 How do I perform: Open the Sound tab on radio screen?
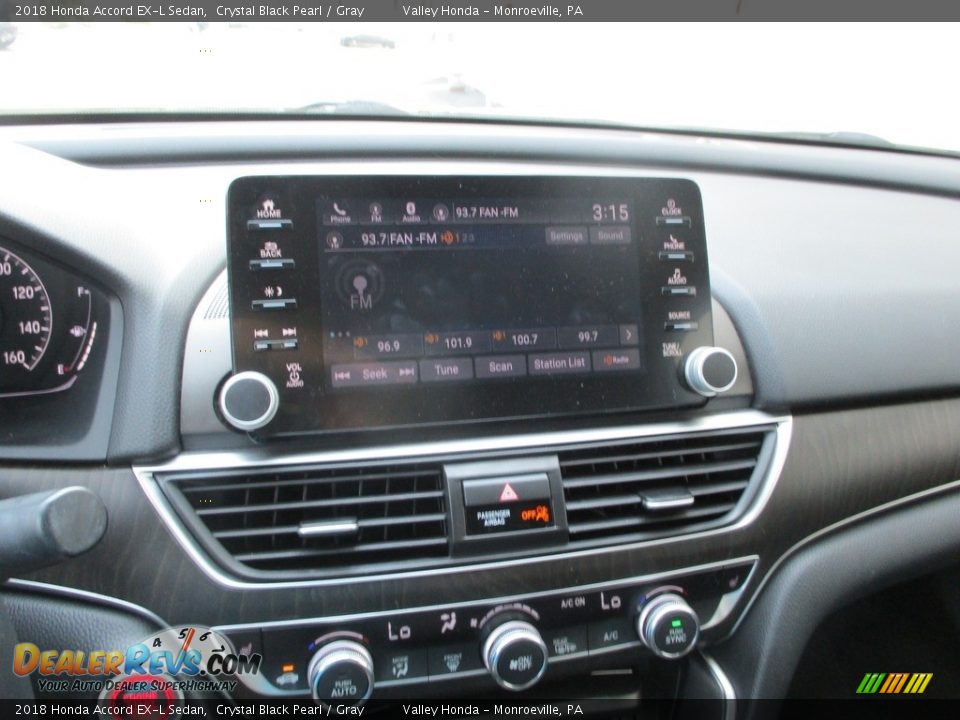(609, 236)
